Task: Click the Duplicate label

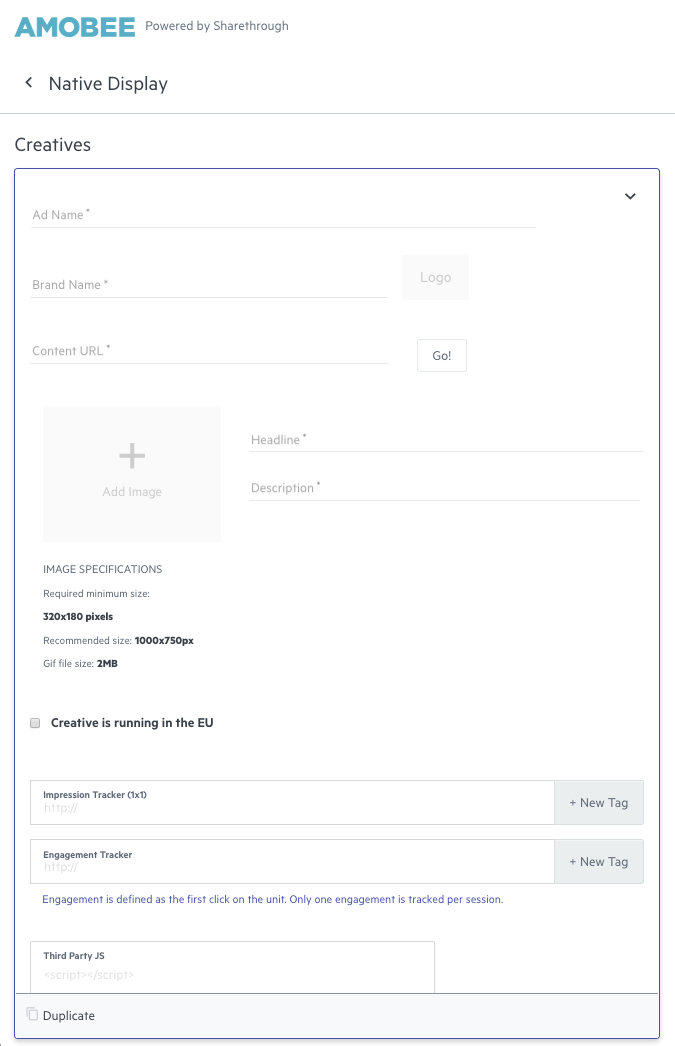Action: point(69,1015)
